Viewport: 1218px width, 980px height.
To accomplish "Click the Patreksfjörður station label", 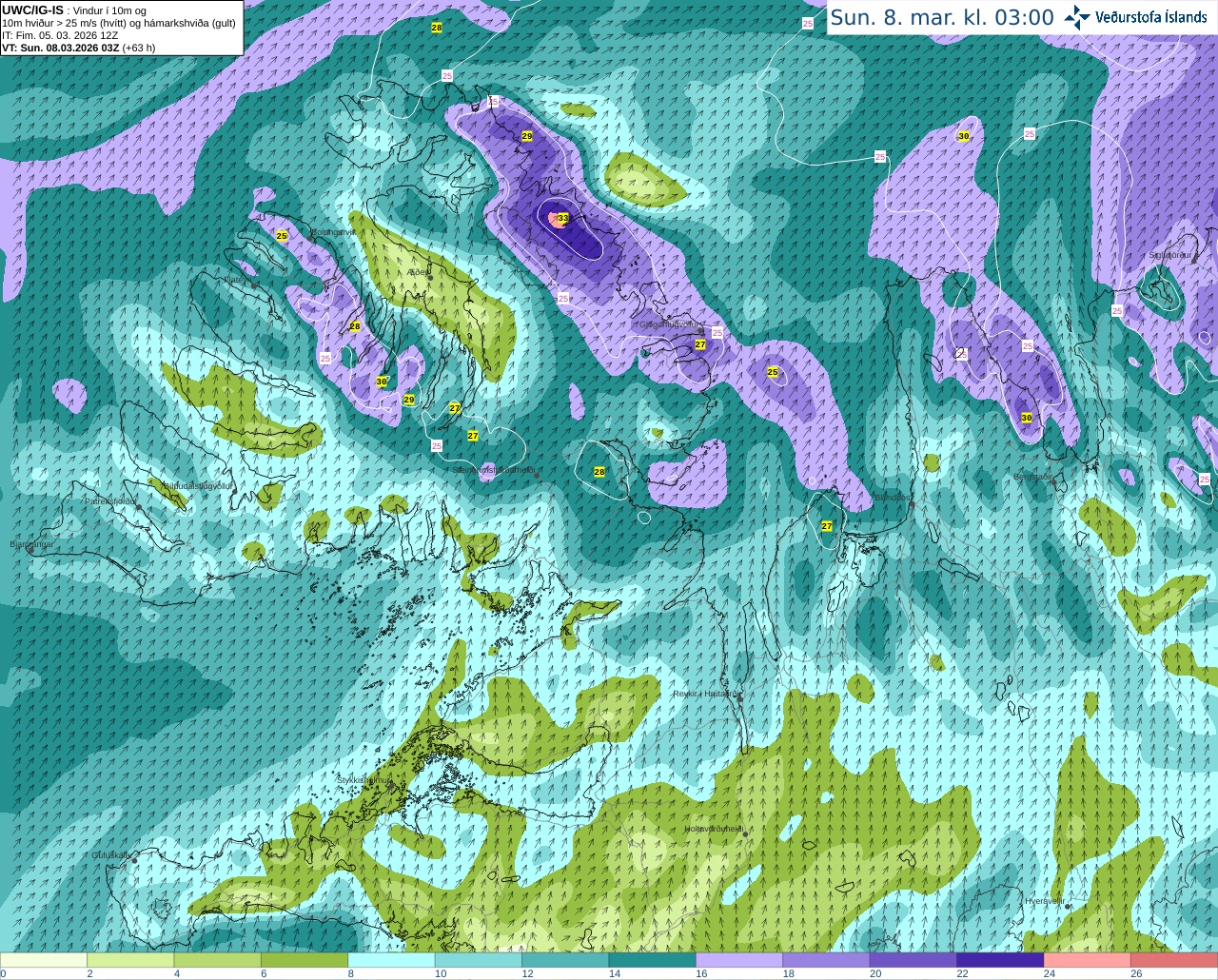I will (110, 500).
